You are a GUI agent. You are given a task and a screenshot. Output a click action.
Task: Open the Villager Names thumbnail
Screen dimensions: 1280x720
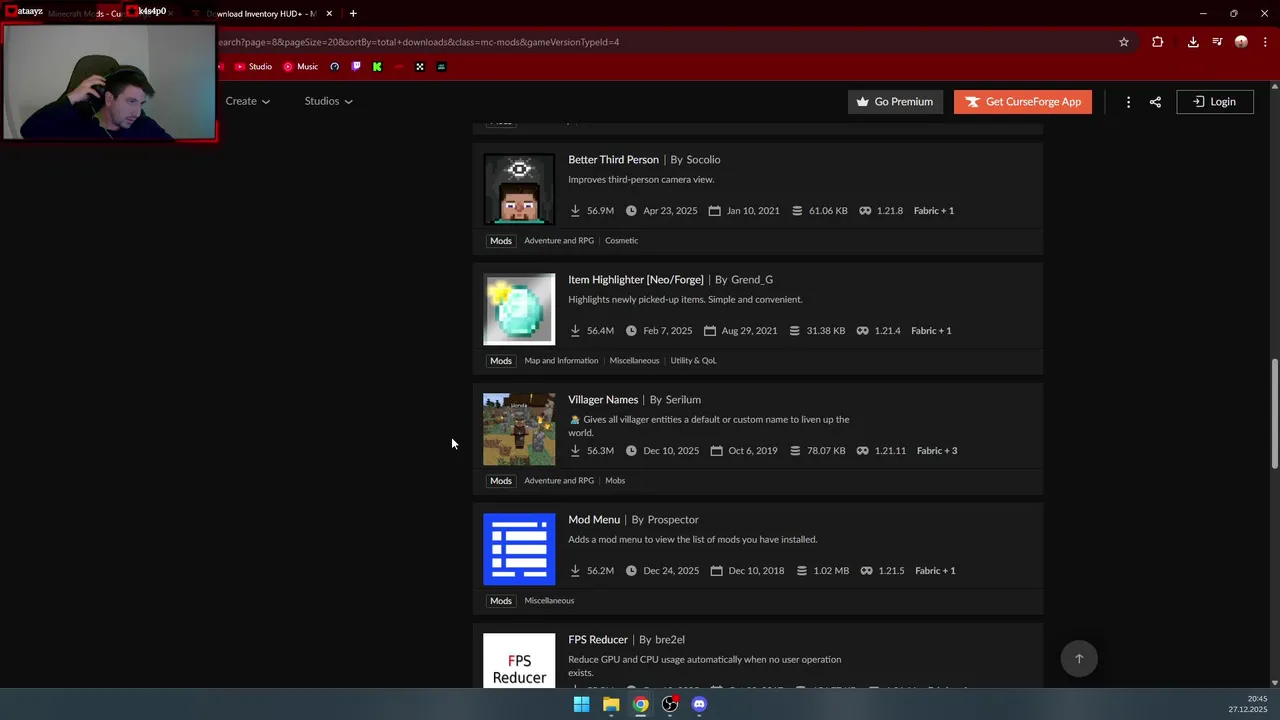coord(519,429)
